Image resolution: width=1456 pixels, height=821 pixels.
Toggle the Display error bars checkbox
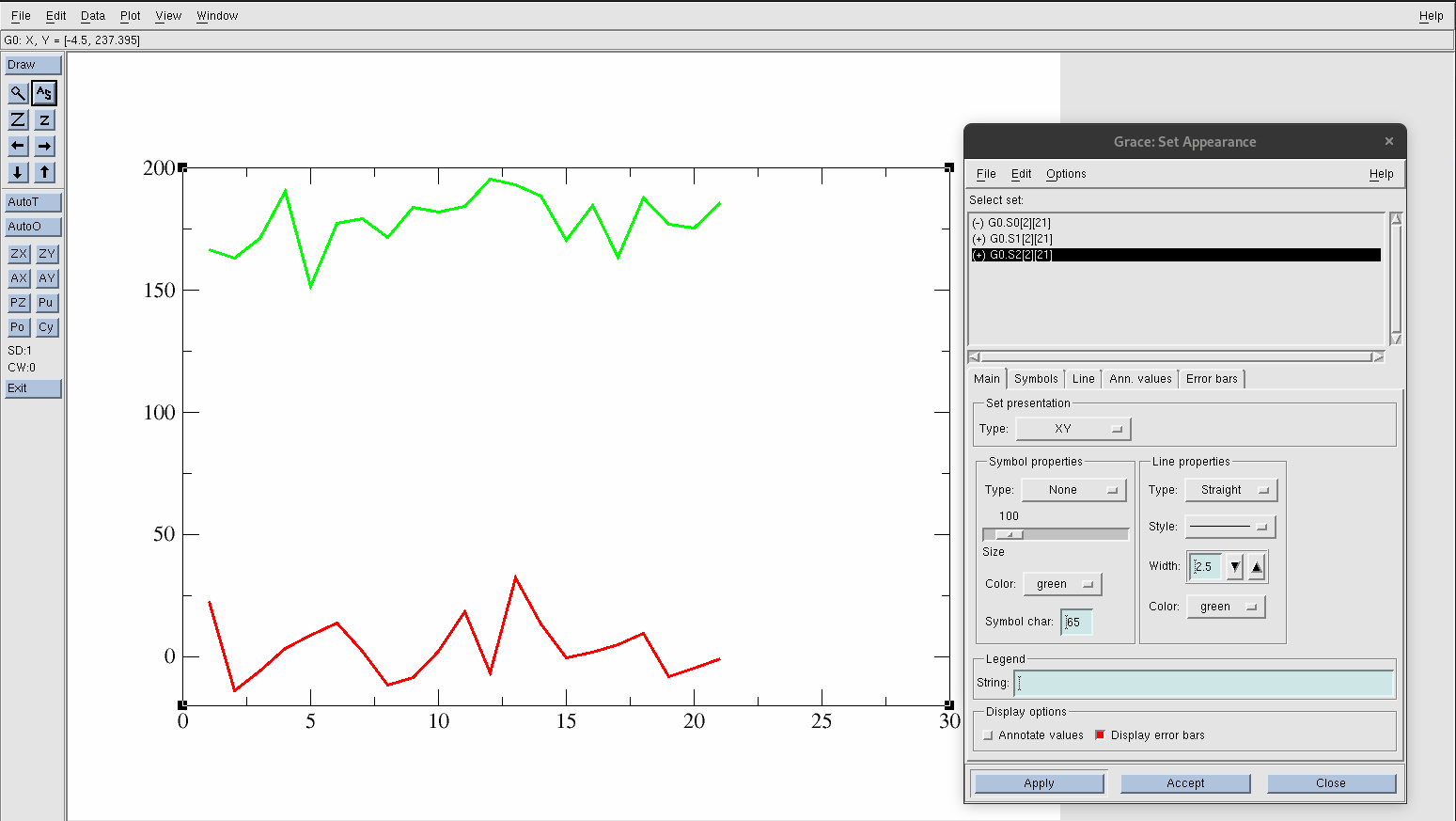[1100, 735]
